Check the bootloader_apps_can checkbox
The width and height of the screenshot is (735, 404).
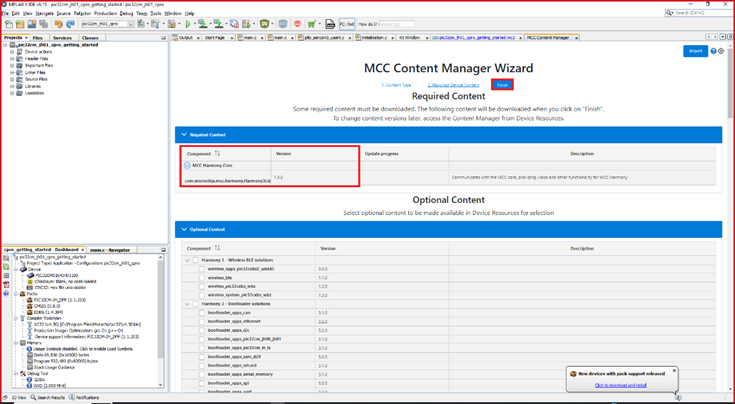(x=202, y=313)
